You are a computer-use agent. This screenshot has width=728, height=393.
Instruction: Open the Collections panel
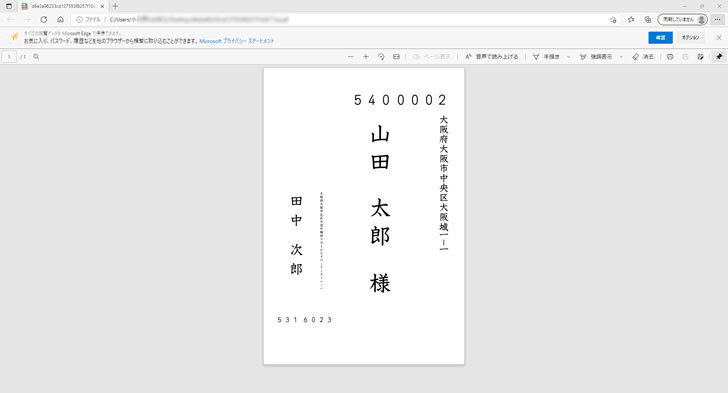648,20
